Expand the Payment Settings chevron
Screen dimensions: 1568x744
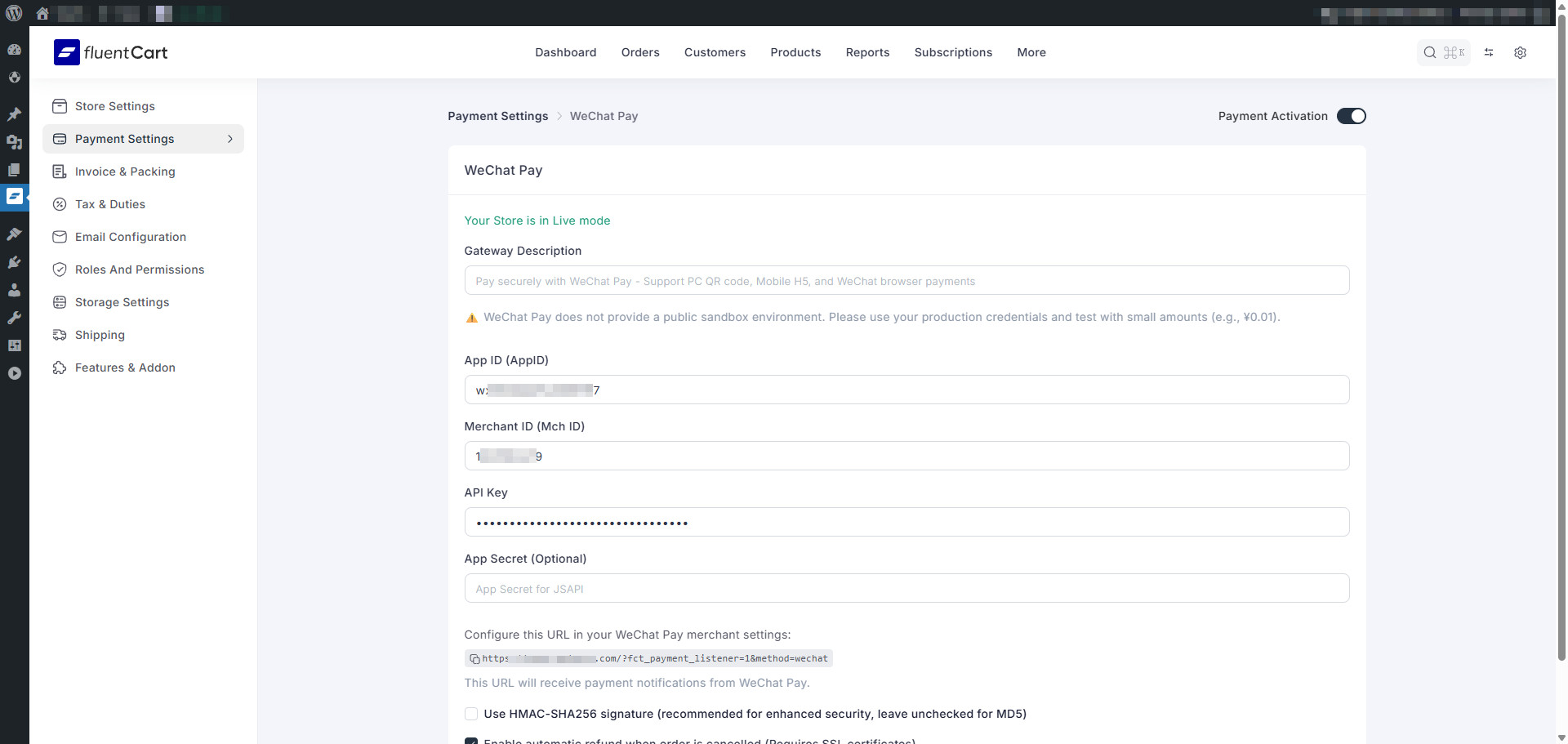[x=230, y=139]
